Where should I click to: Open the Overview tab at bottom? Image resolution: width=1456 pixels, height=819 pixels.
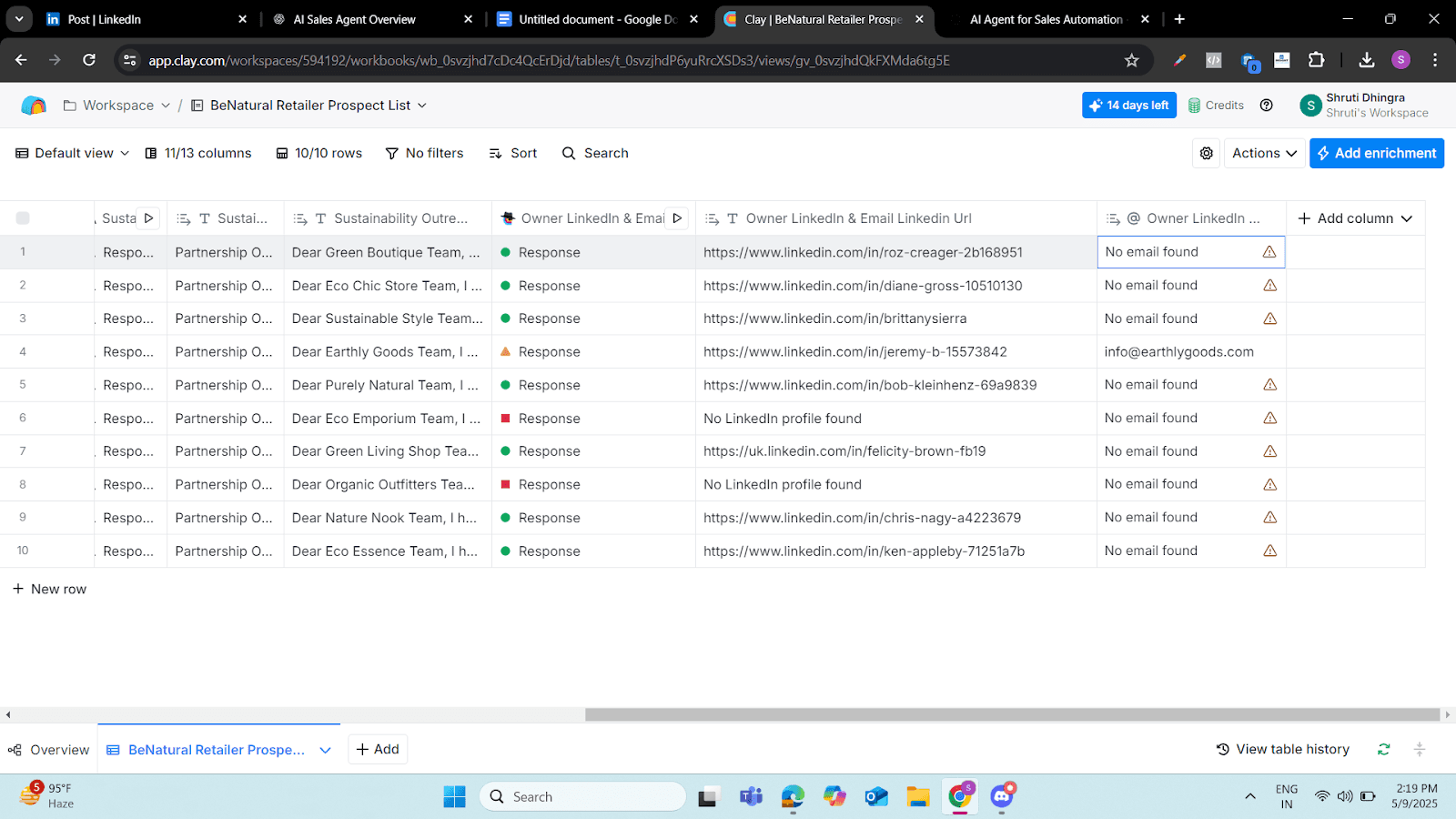(x=49, y=750)
